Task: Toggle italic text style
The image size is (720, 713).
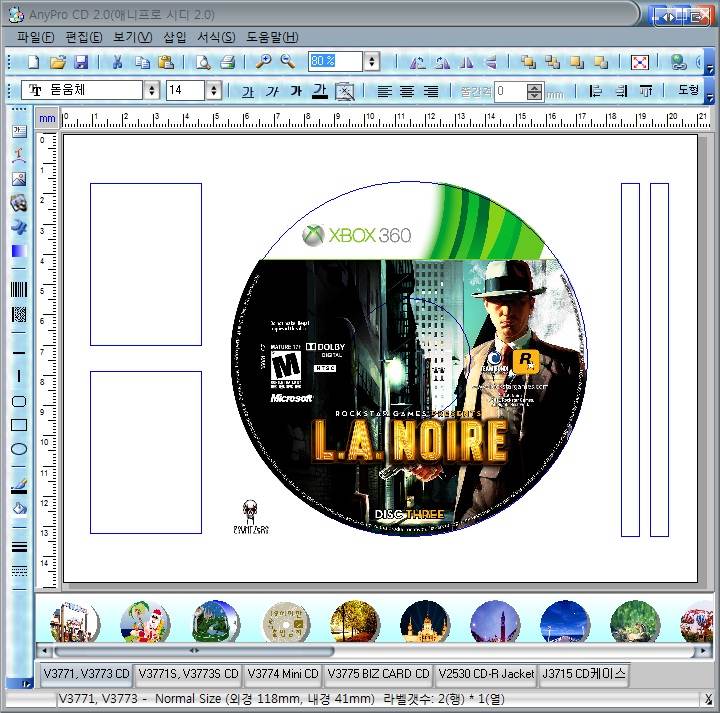Action: tap(272, 92)
